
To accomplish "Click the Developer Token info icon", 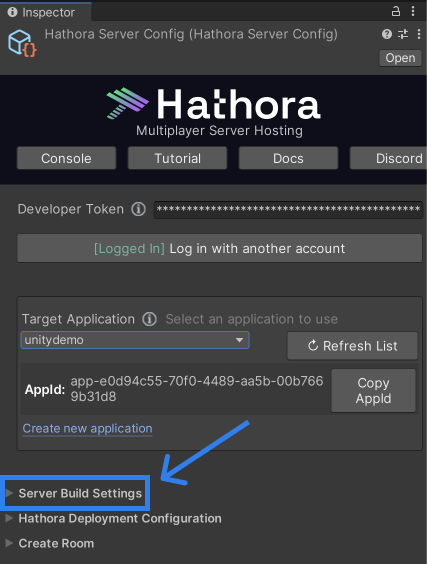I will pyautogui.click(x=138, y=209).
